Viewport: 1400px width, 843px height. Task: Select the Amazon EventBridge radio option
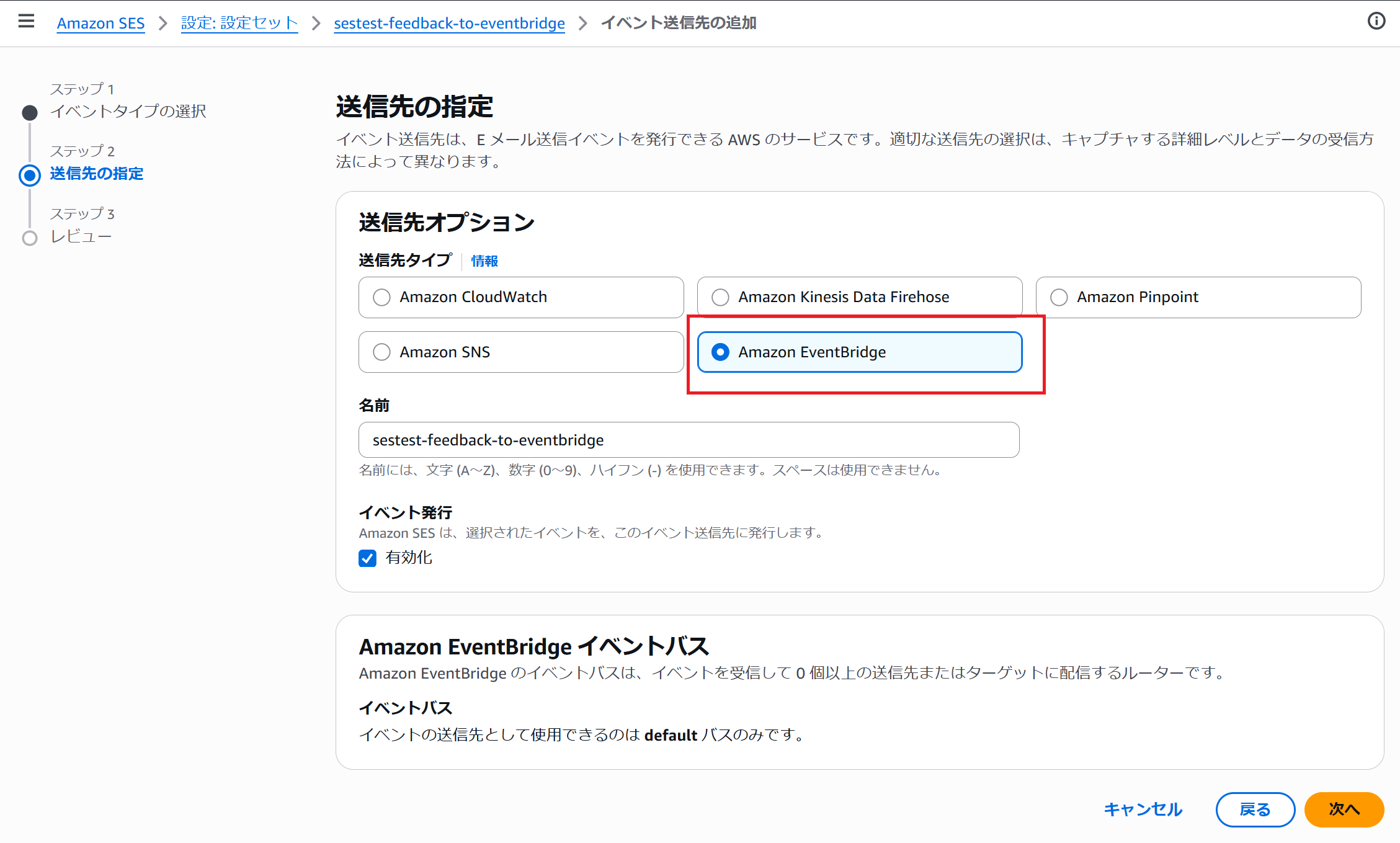721,352
